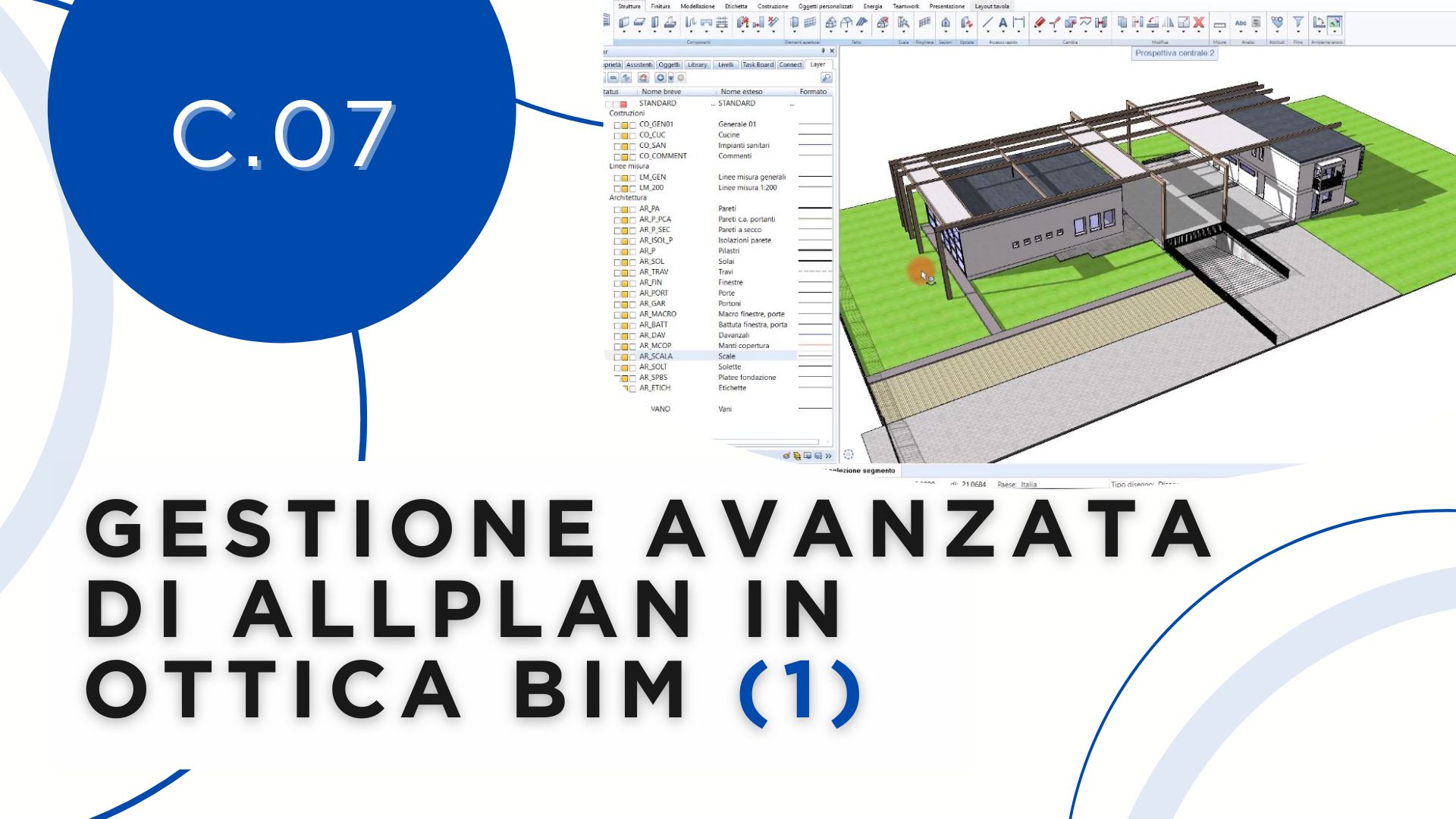Click the format line sample of AR_MCOP layer
Screen dimensions: 1456x819
[x=815, y=346]
